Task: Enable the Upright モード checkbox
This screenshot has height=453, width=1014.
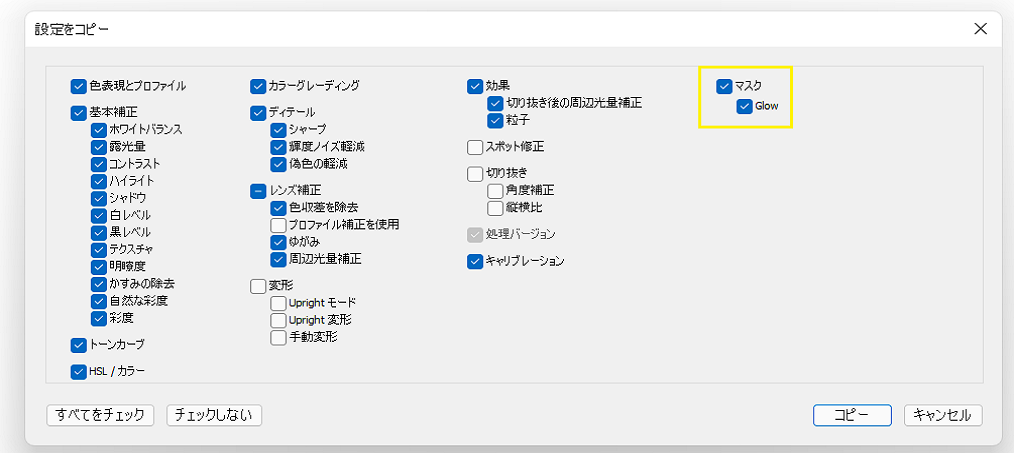Action: 278,303
